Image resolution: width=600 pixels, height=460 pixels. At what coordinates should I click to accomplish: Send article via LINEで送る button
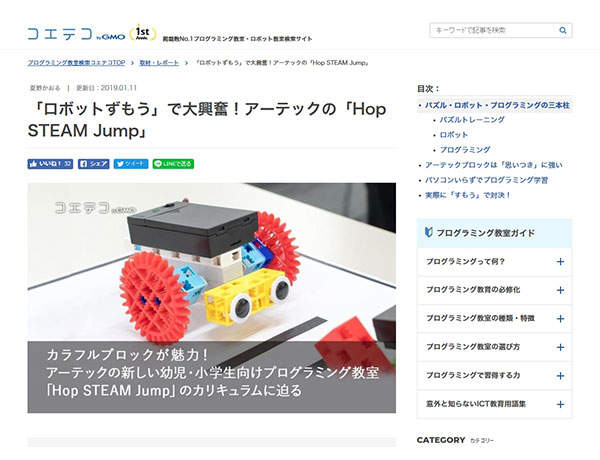pyautogui.click(x=173, y=164)
